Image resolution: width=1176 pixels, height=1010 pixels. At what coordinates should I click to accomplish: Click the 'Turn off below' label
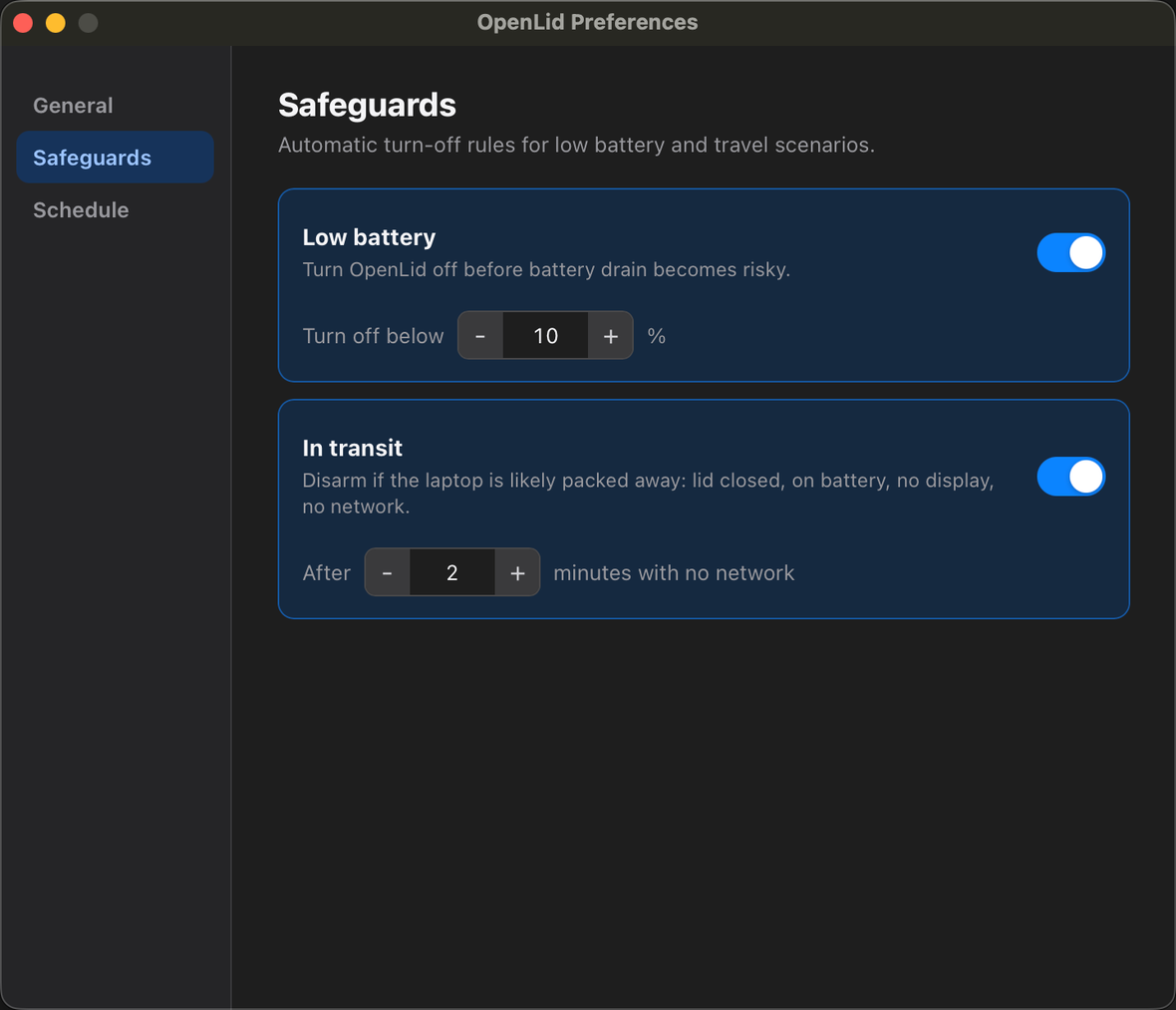click(x=373, y=335)
